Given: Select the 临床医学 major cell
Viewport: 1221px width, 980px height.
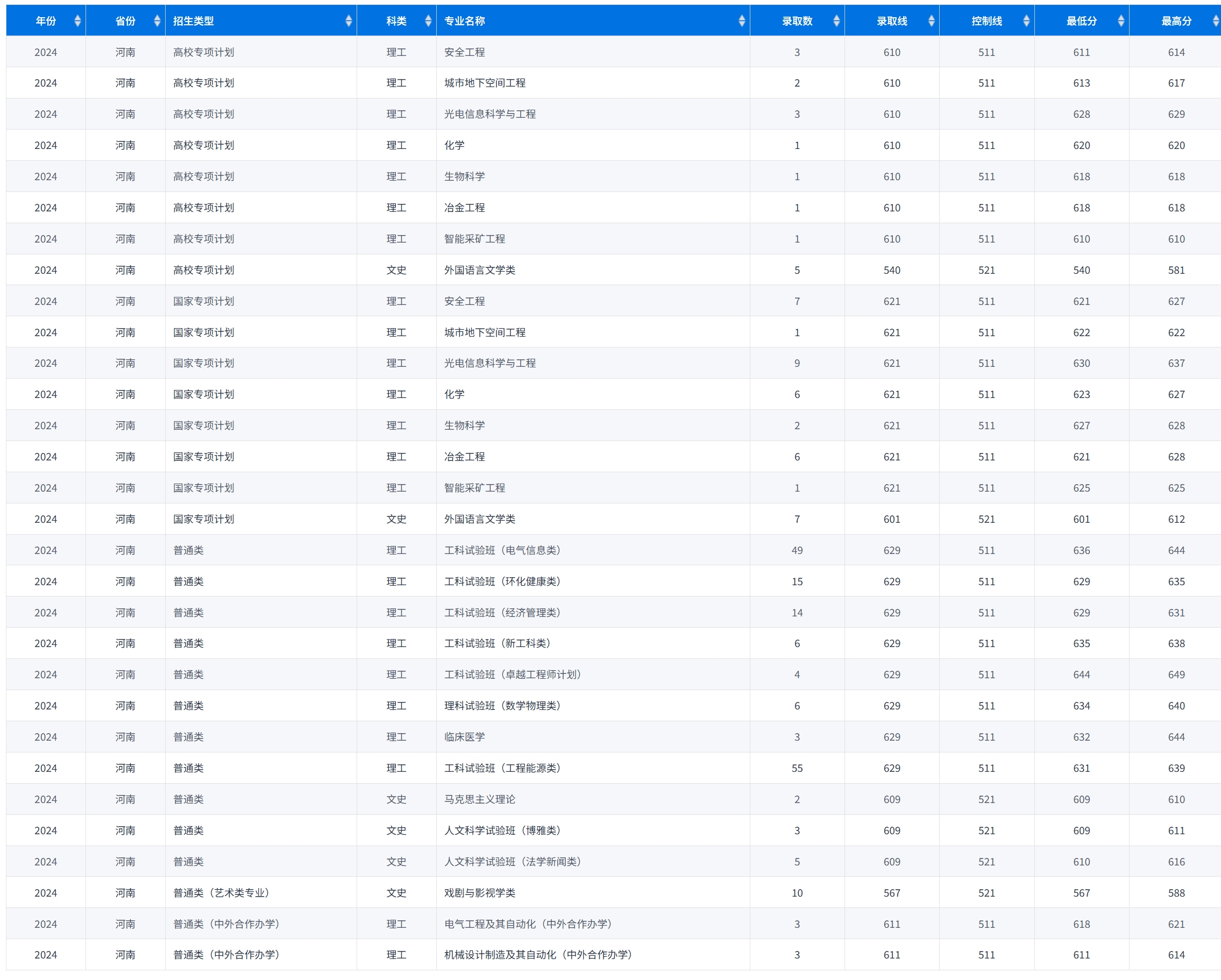Looking at the screenshot, I should point(464,737).
